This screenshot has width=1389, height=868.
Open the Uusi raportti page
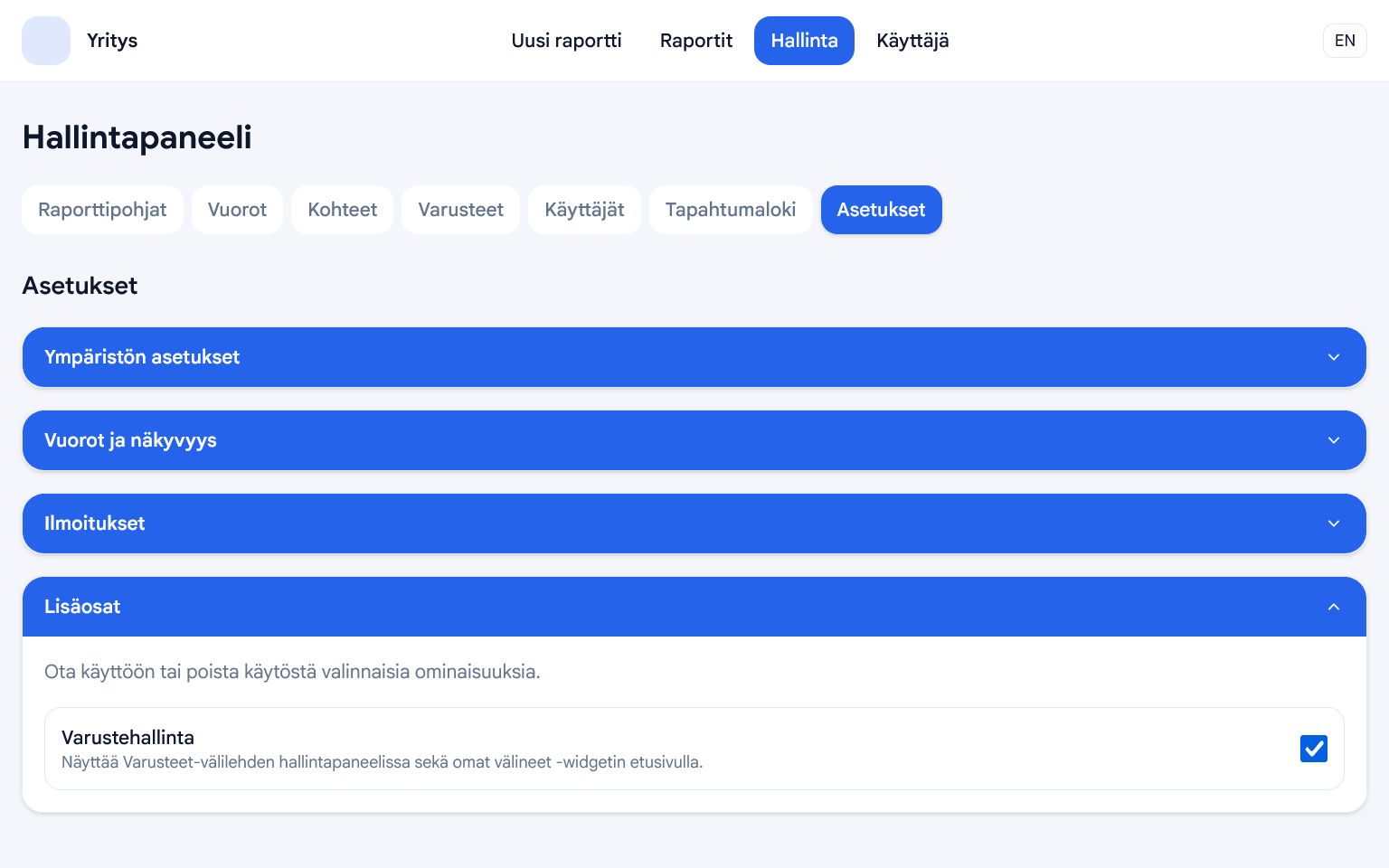click(x=566, y=41)
